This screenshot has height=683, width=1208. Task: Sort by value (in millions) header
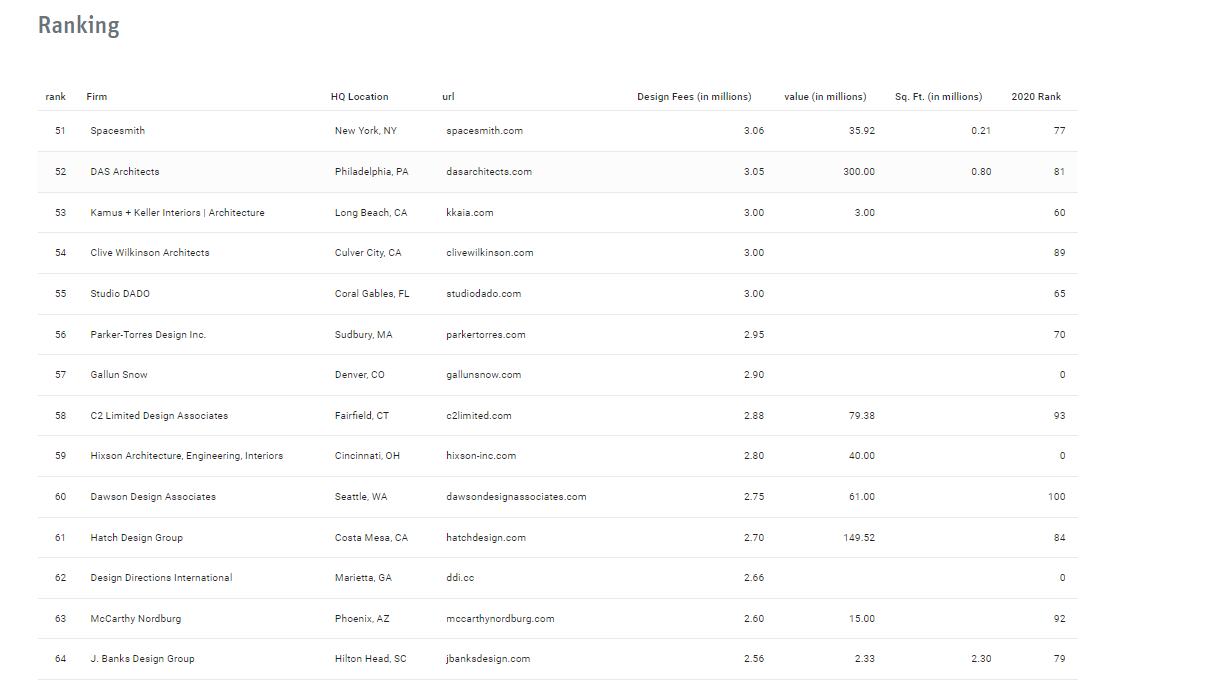click(825, 97)
